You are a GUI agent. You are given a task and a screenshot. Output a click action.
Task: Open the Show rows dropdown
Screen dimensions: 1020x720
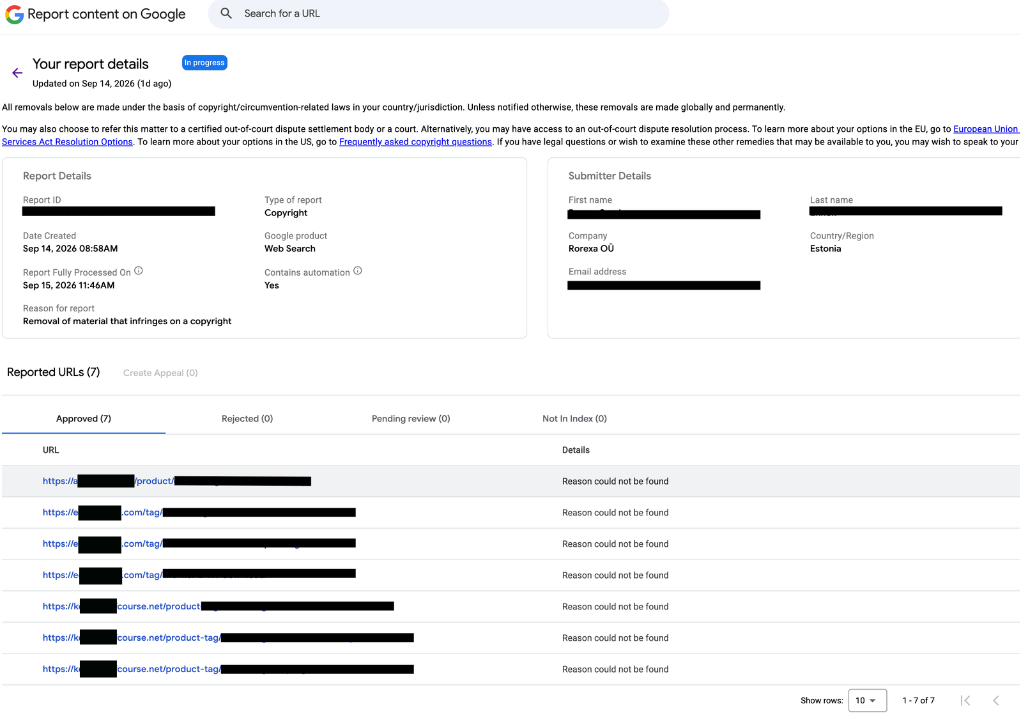(867, 700)
